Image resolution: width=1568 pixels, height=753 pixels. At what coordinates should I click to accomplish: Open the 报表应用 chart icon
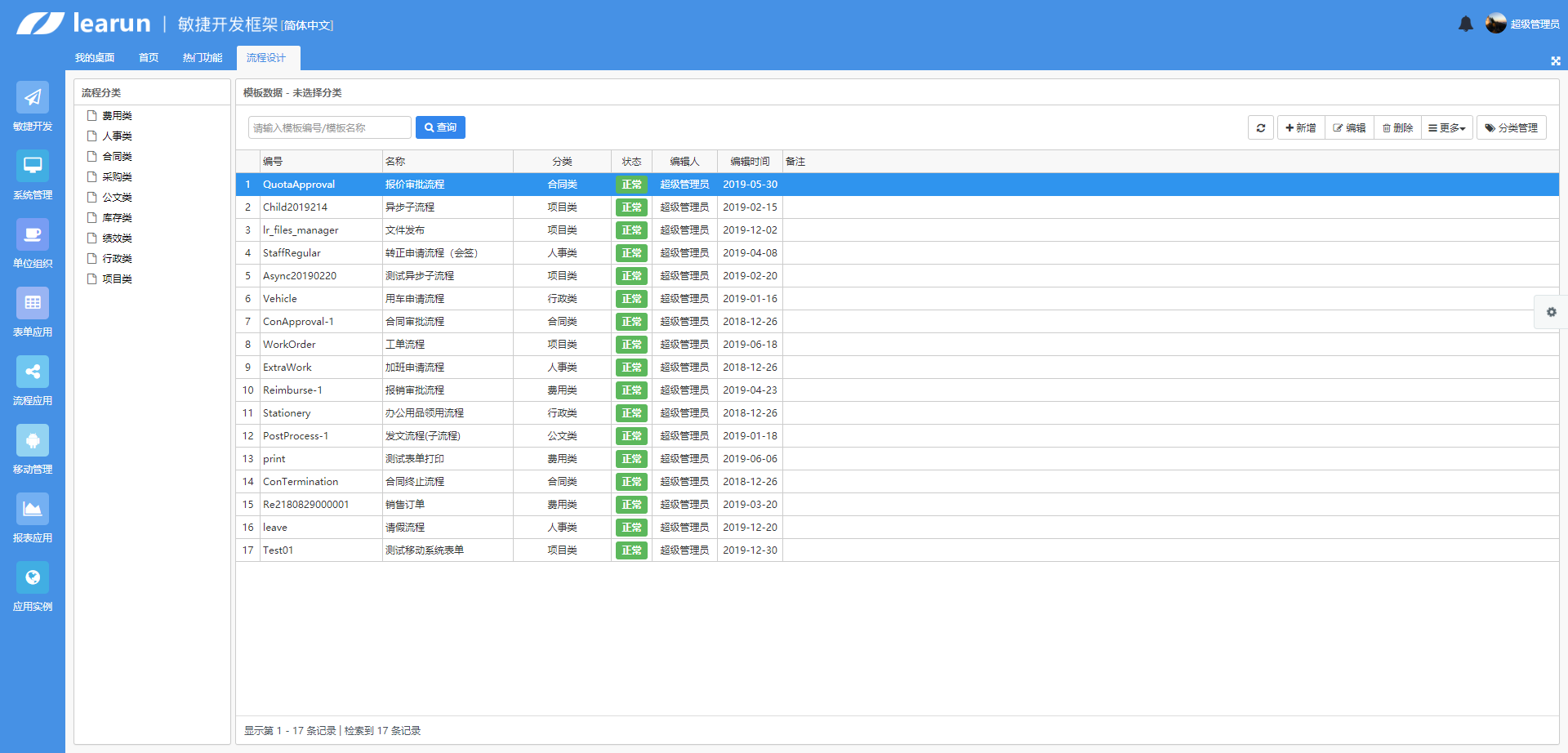point(33,510)
